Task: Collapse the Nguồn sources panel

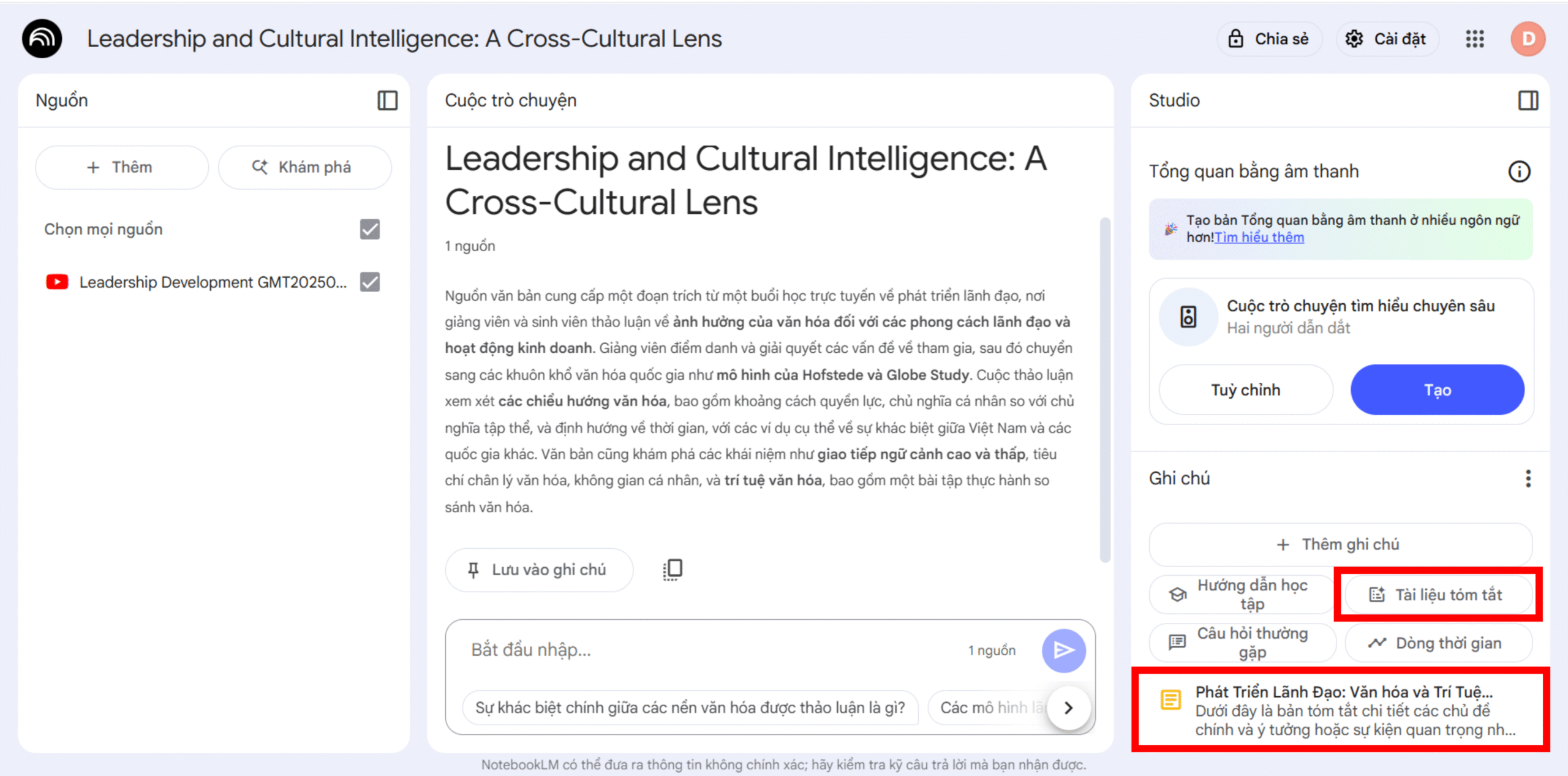Action: [387, 100]
